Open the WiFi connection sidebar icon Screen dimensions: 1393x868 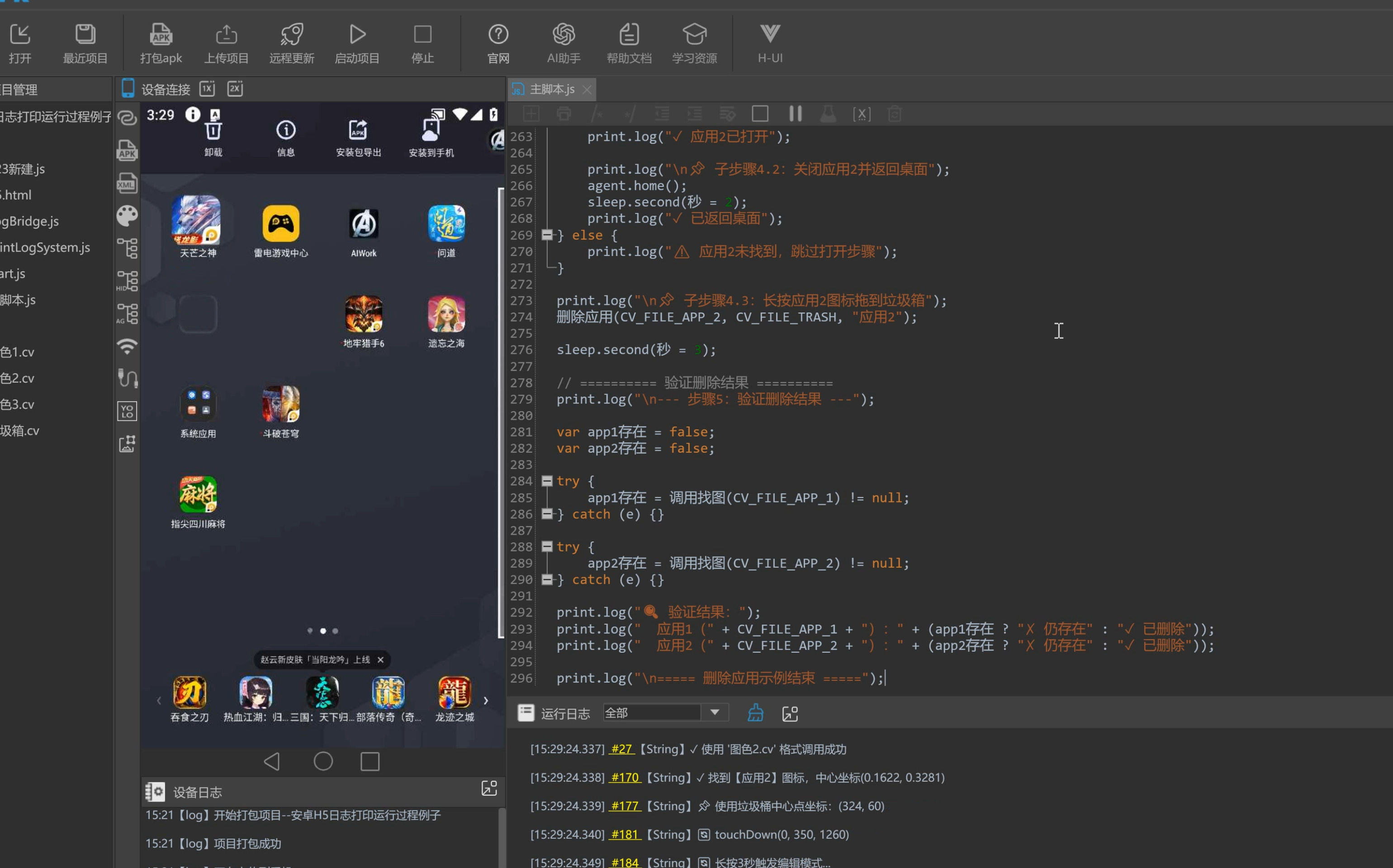point(127,346)
